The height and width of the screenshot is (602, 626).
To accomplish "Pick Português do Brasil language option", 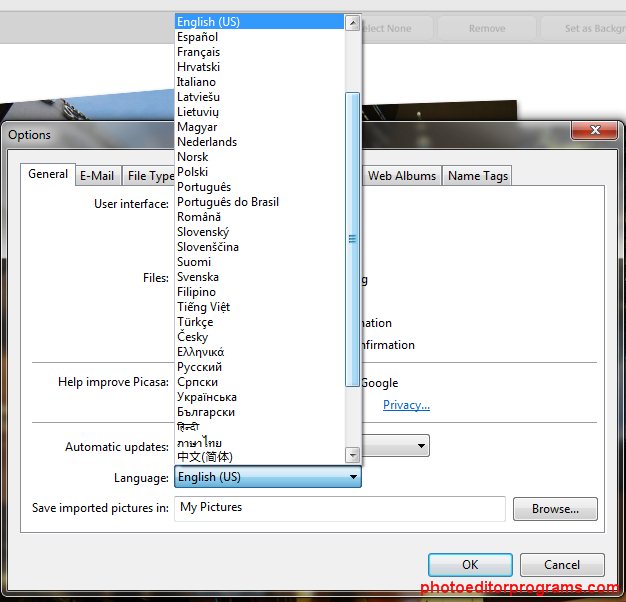I will (228, 202).
